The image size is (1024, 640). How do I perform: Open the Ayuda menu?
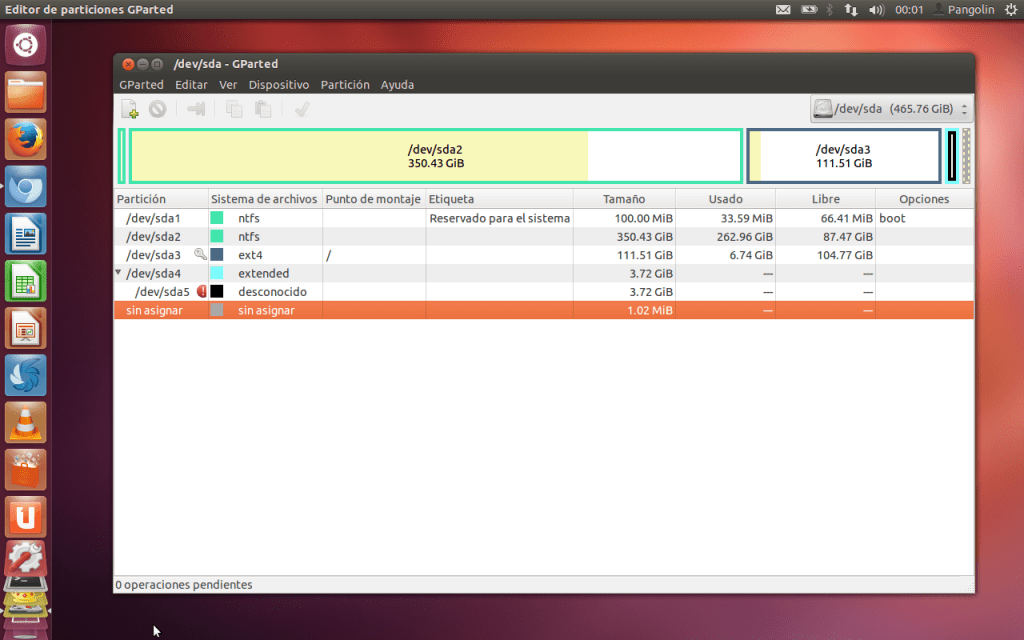click(397, 85)
